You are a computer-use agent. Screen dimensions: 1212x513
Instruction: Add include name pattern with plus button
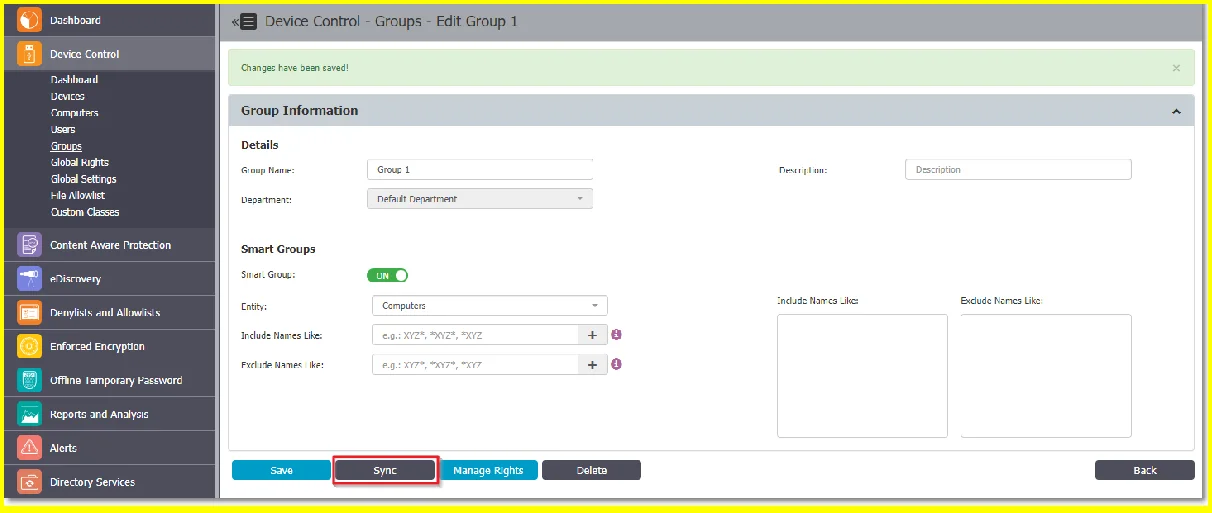593,335
